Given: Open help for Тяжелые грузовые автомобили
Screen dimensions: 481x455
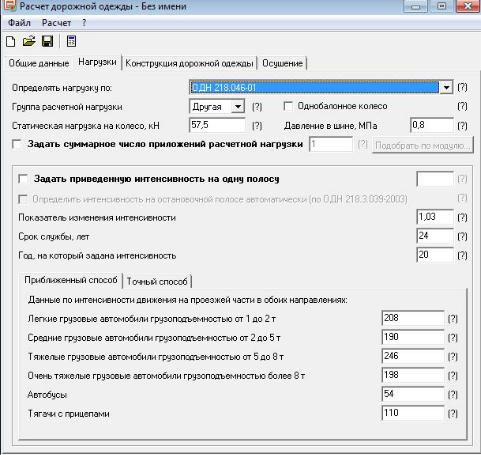Looking at the screenshot, I should pos(452,357).
